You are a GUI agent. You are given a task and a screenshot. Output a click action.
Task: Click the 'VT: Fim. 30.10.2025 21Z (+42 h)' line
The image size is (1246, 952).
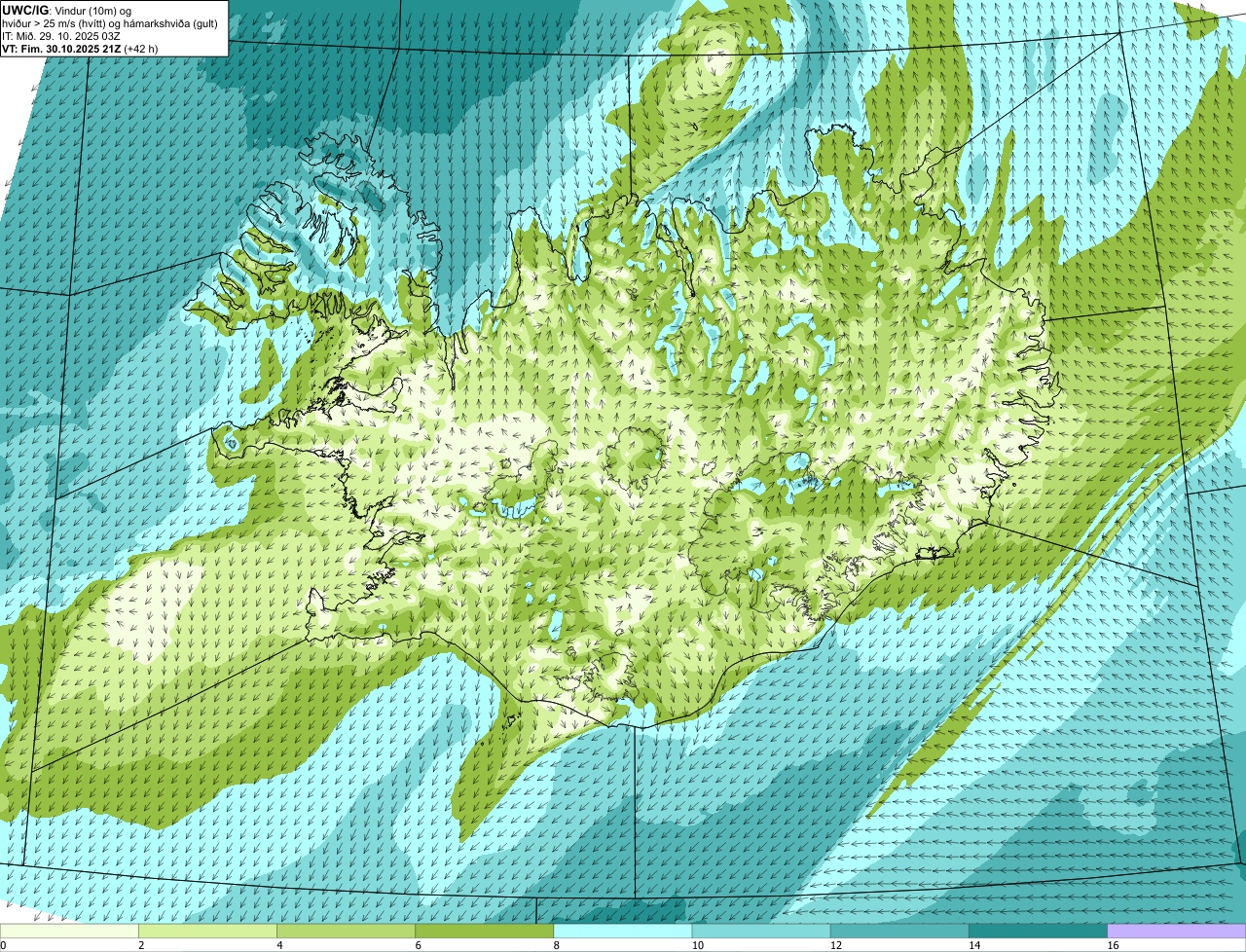pyautogui.click(x=81, y=48)
